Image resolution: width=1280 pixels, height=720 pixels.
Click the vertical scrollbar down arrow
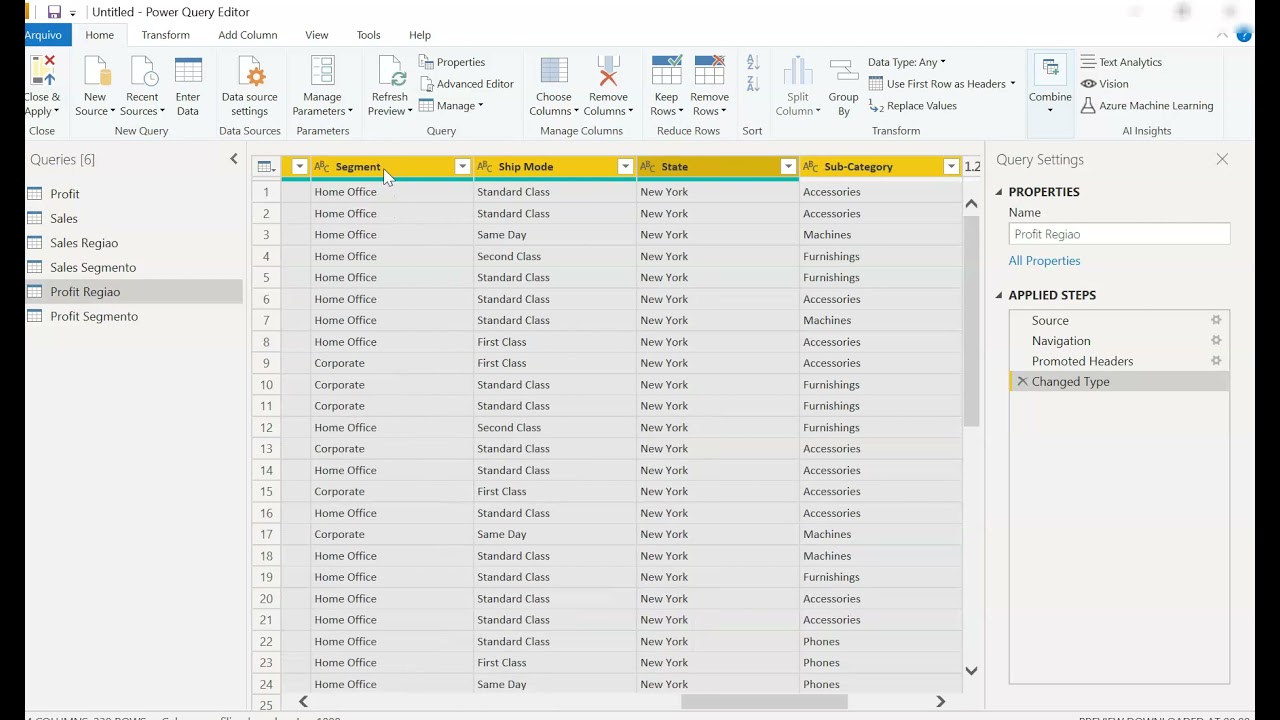click(971, 671)
